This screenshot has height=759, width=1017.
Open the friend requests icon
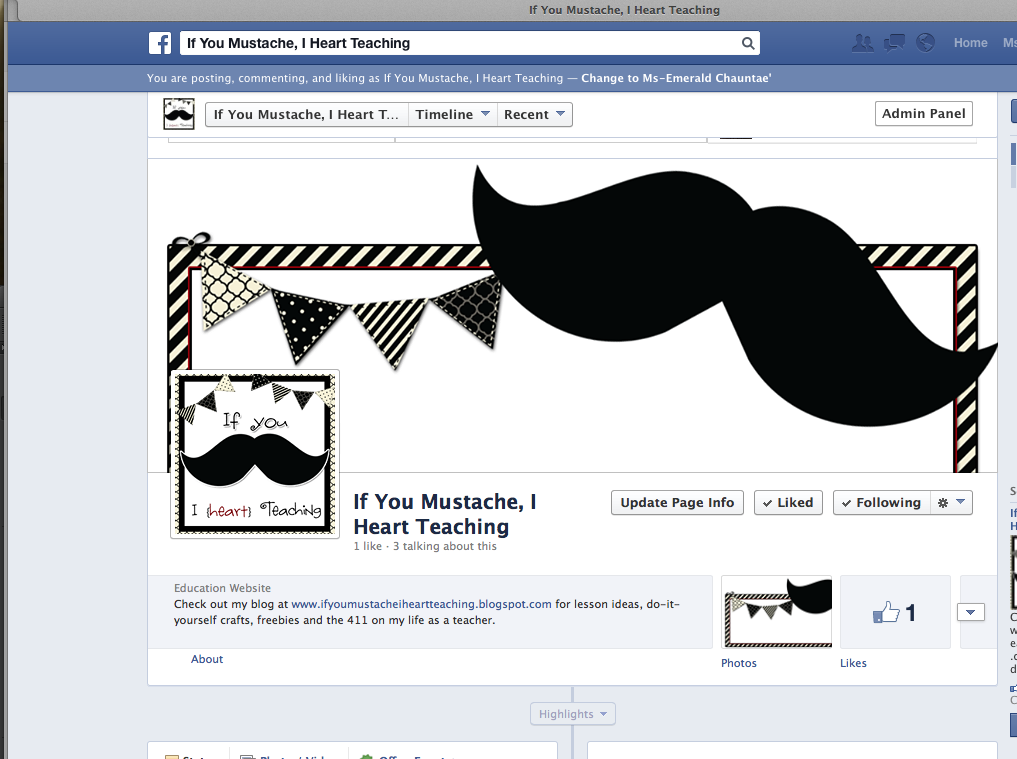click(862, 43)
